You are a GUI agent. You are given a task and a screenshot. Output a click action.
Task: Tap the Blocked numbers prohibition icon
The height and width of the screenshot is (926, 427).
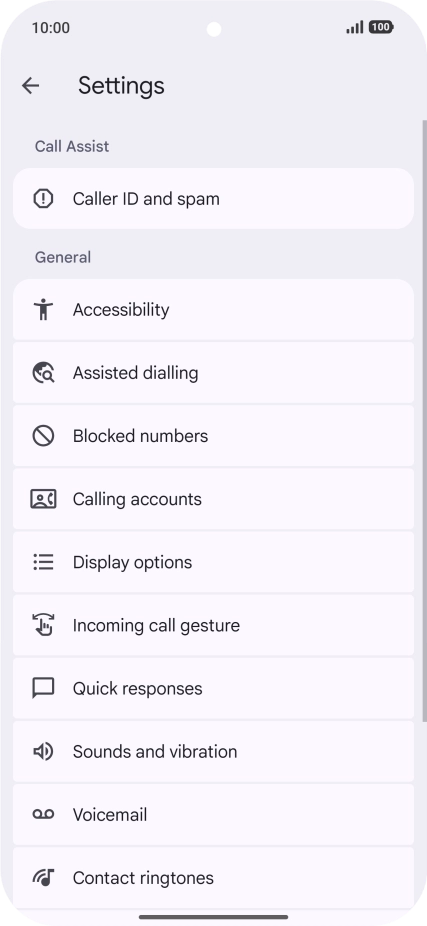pyautogui.click(x=43, y=436)
